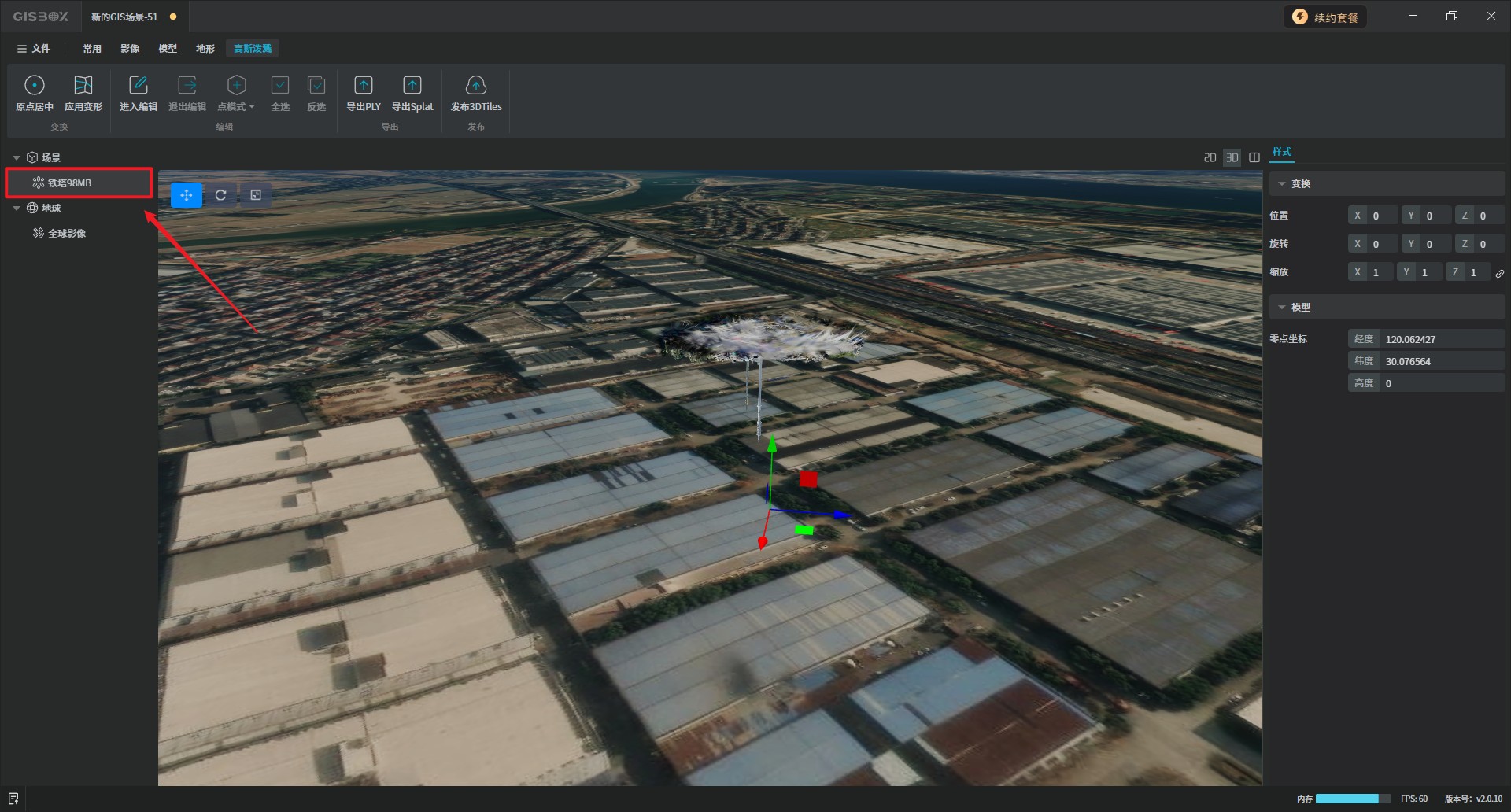The image size is (1511, 812).
Task: Click the 应用变形 (apply transform) icon
Action: pos(83,85)
